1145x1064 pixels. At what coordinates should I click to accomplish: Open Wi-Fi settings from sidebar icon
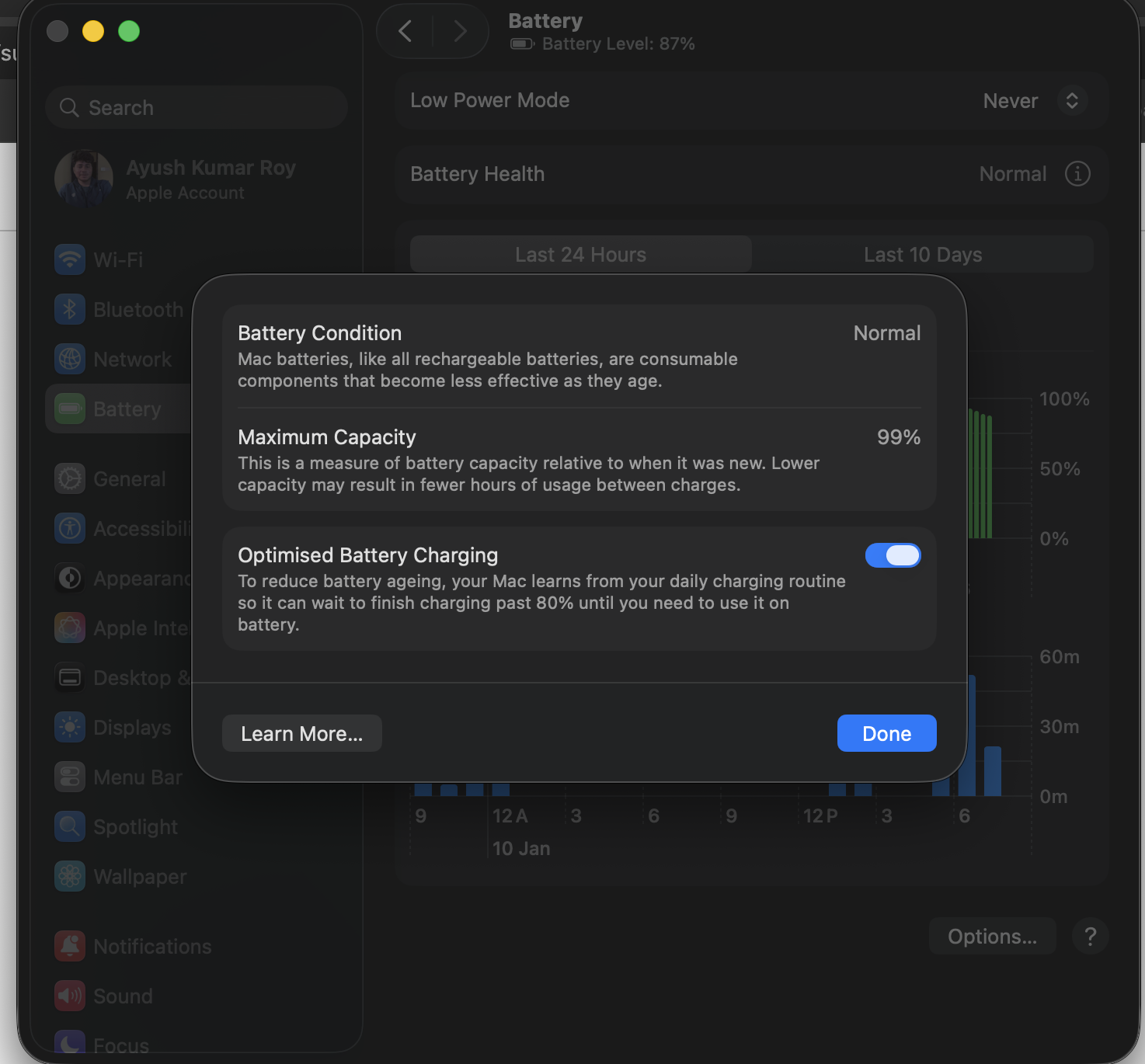pyautogui.click(x=70, y=259)
